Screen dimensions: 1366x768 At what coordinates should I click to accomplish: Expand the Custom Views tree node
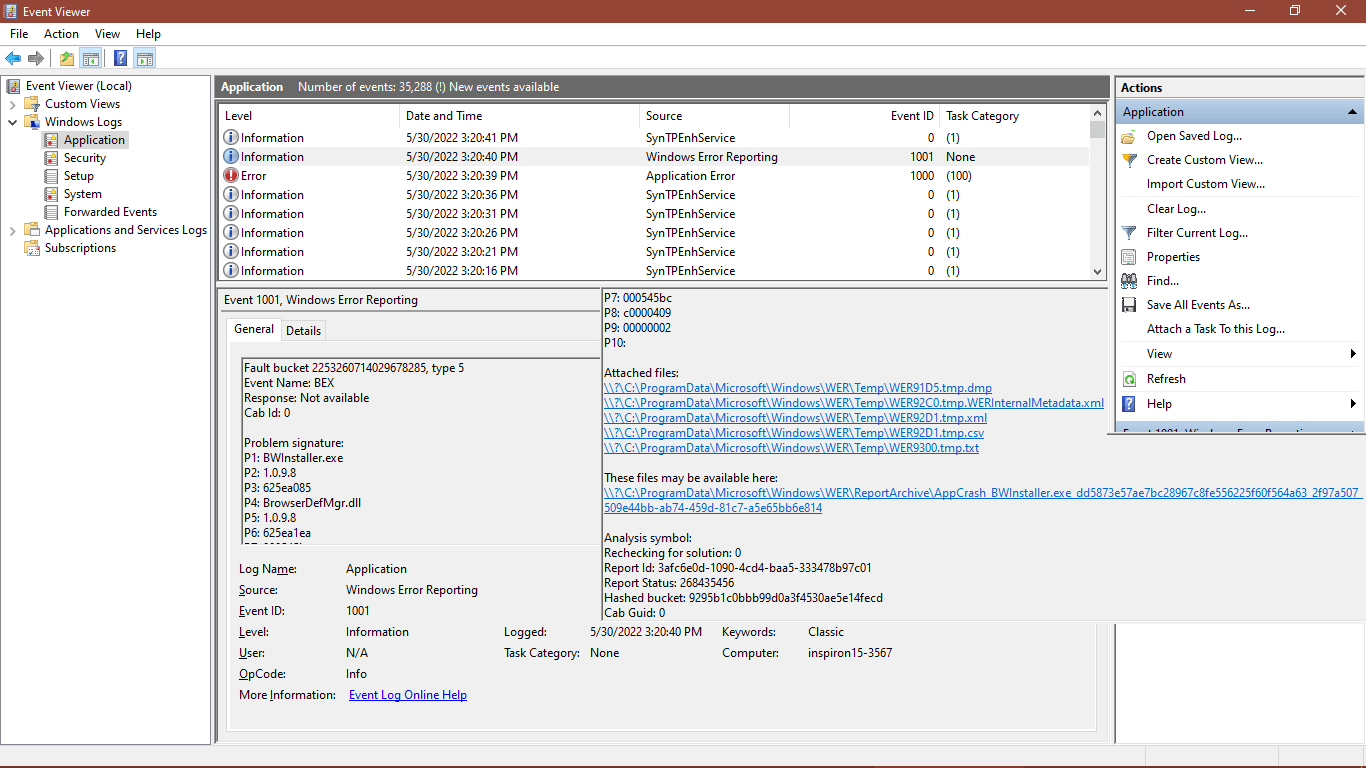[12, 104]
